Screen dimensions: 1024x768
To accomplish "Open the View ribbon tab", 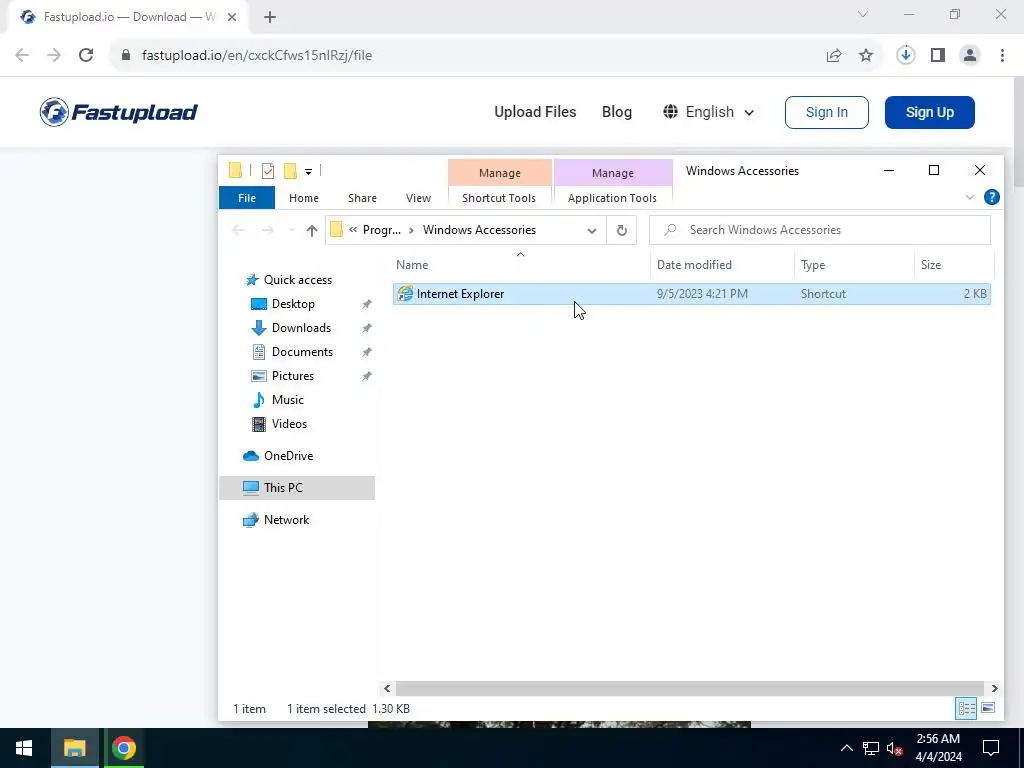I will coord(418,198).
